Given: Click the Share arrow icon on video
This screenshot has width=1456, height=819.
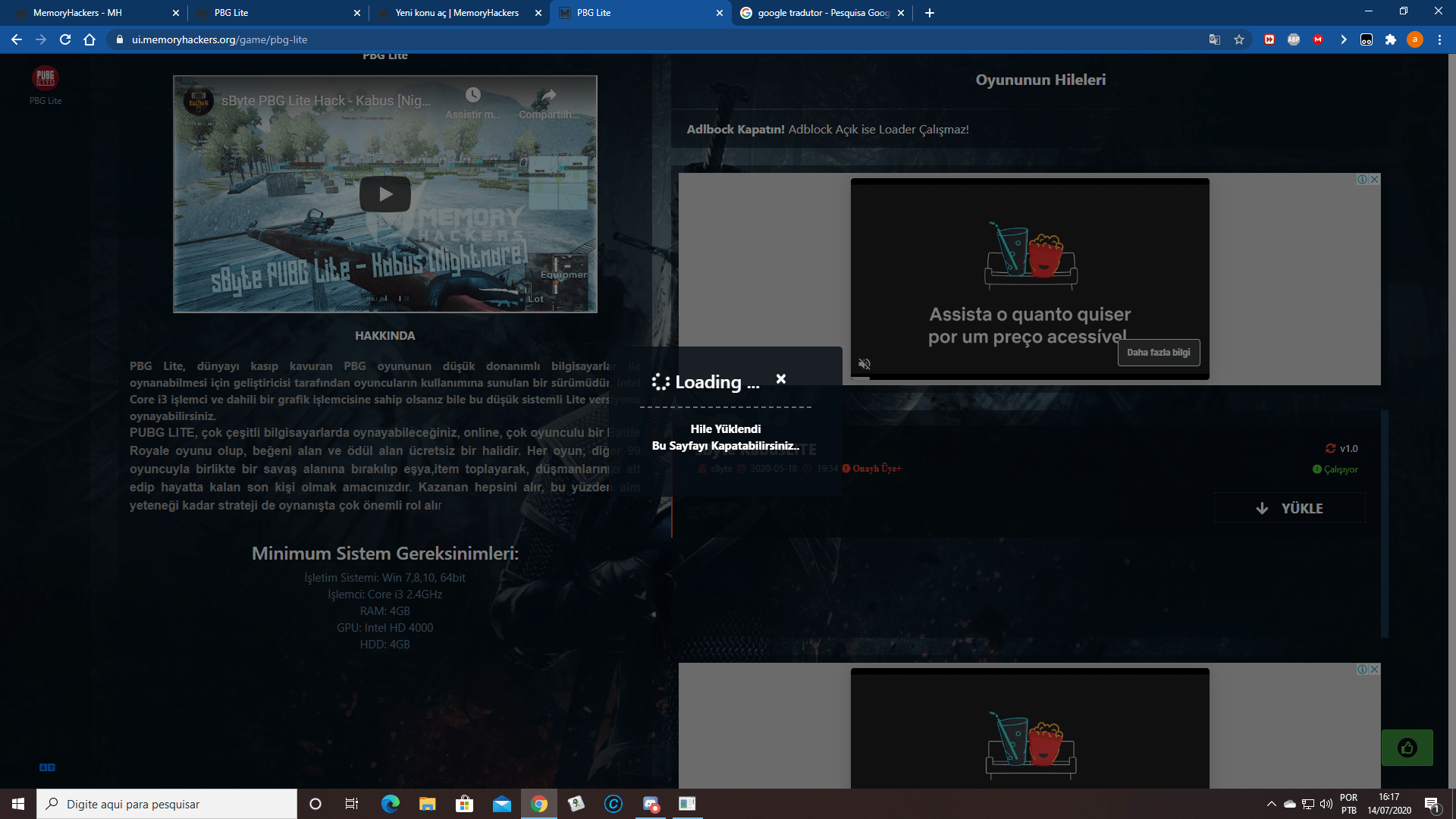Looking at the screenshot, I should click(549, 95).
